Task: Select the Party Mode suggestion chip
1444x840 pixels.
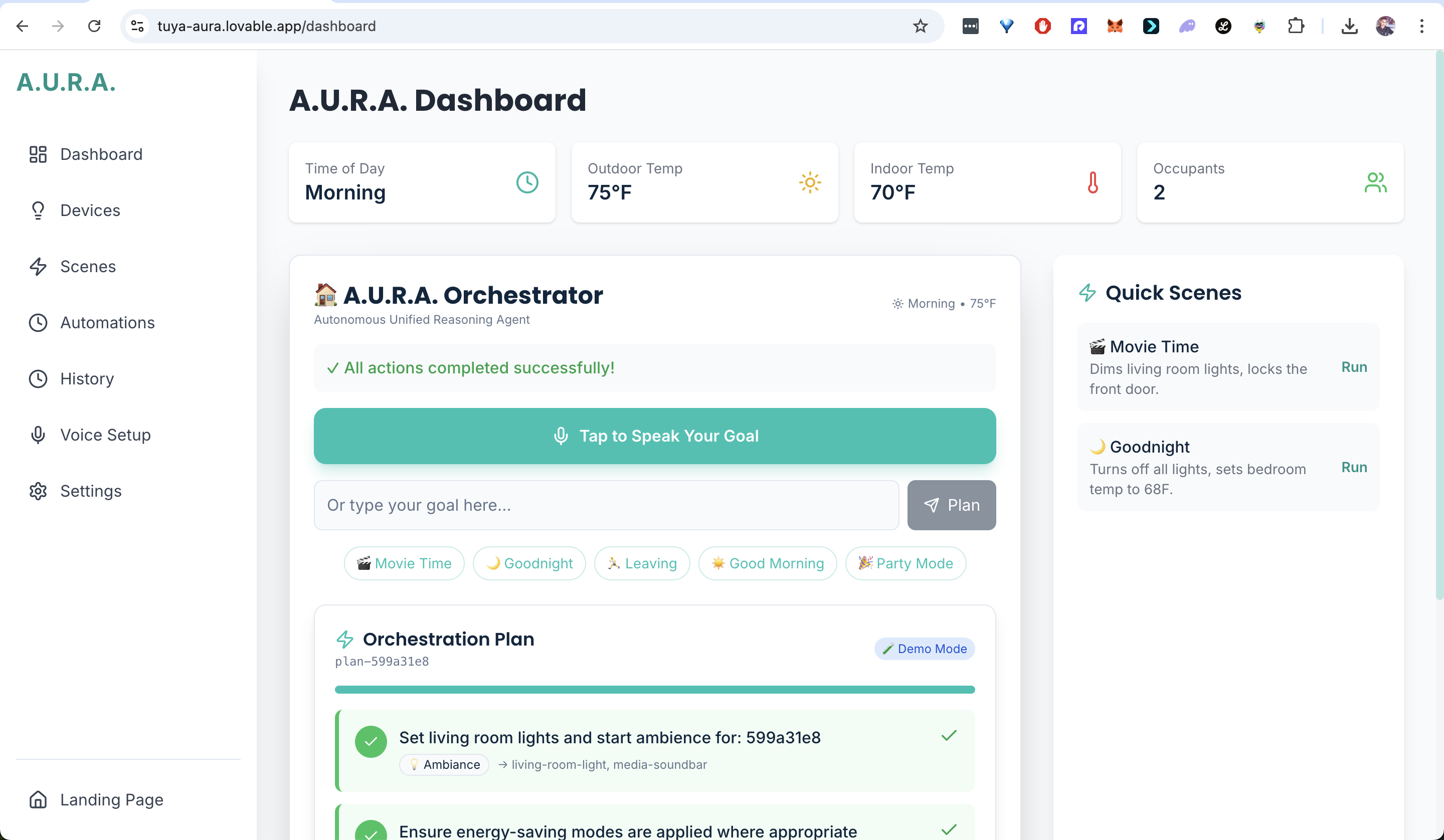Action: [906, 563]
